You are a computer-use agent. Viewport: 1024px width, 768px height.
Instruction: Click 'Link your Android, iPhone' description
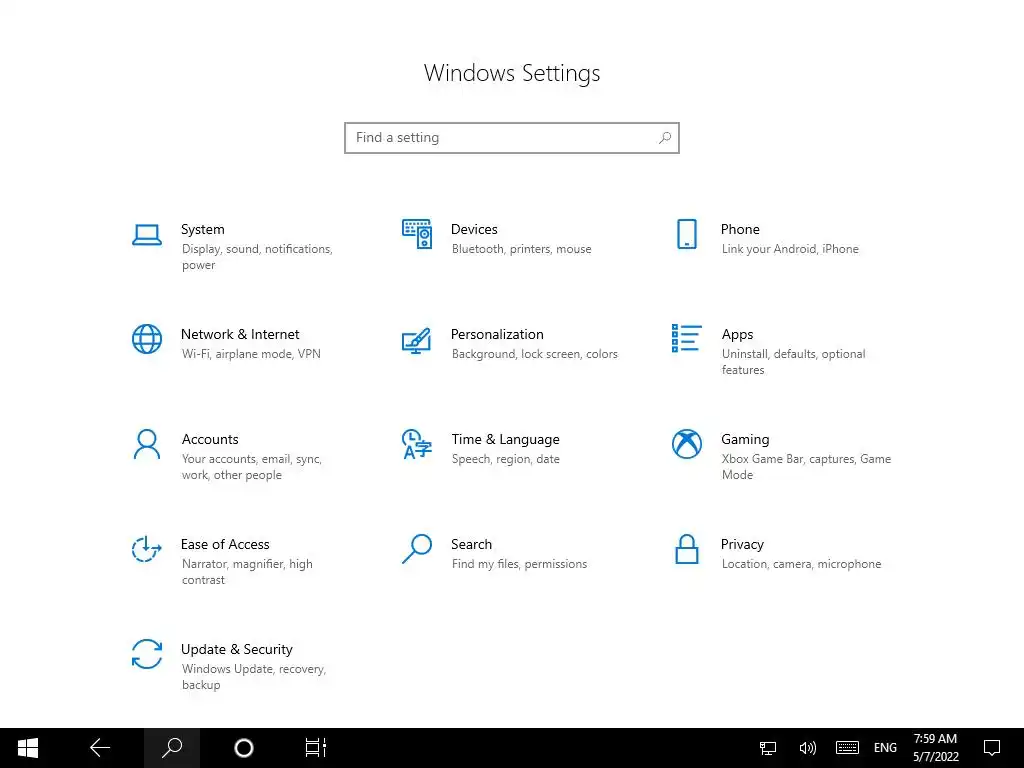(790, 249)
